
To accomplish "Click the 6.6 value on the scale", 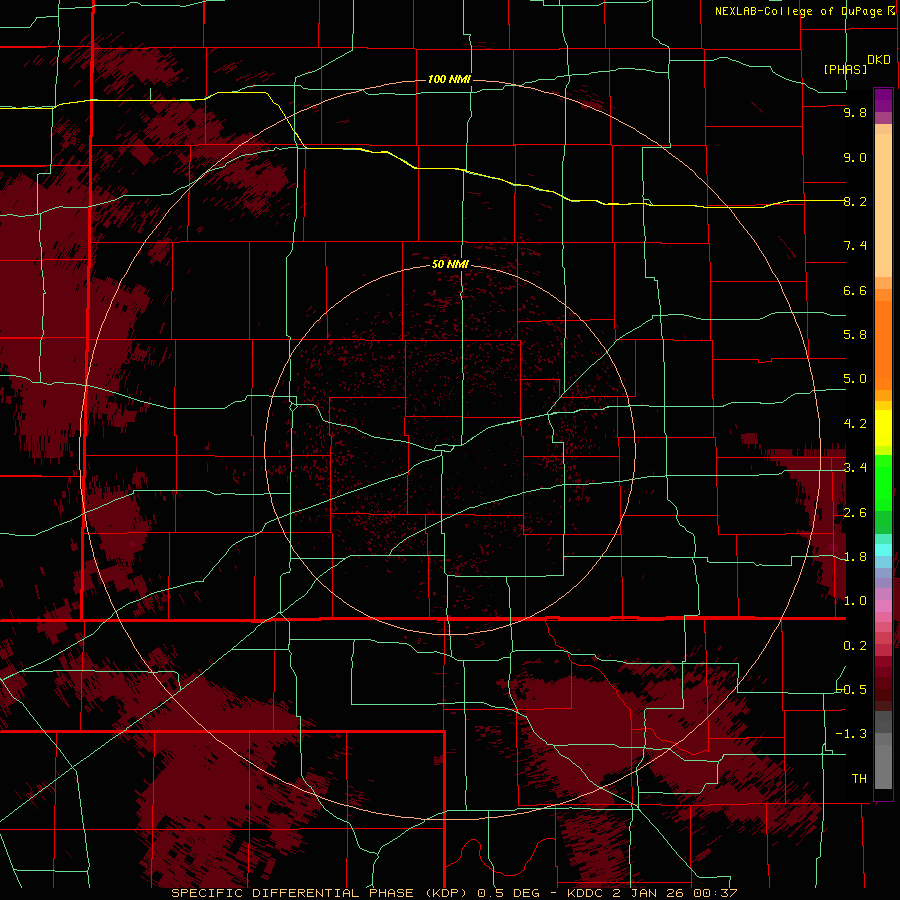I will coord(855,290).
